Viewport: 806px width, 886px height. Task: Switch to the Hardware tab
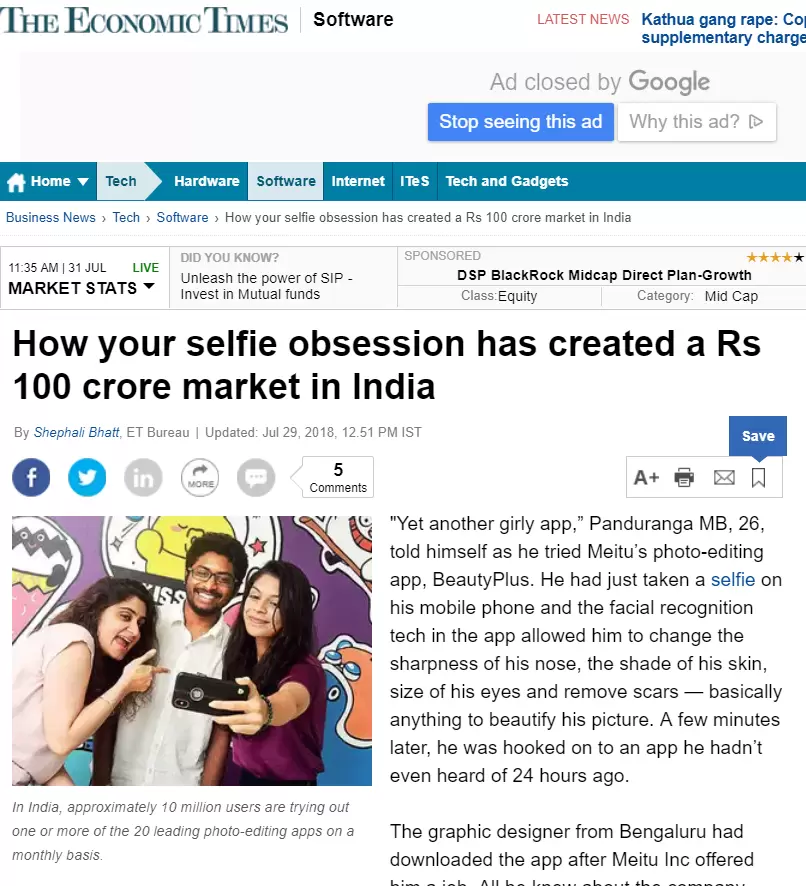[x=206, y=181]
